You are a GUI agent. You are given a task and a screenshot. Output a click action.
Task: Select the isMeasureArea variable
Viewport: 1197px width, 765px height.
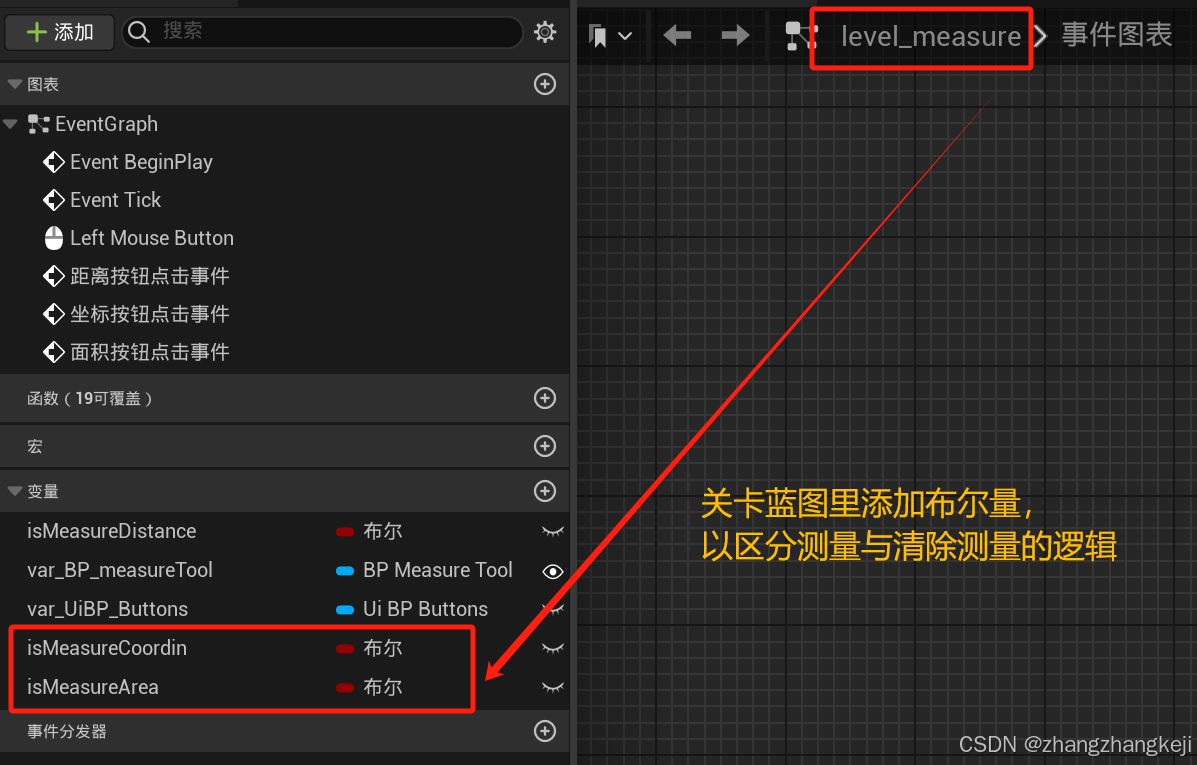click(x=93, y=686)
